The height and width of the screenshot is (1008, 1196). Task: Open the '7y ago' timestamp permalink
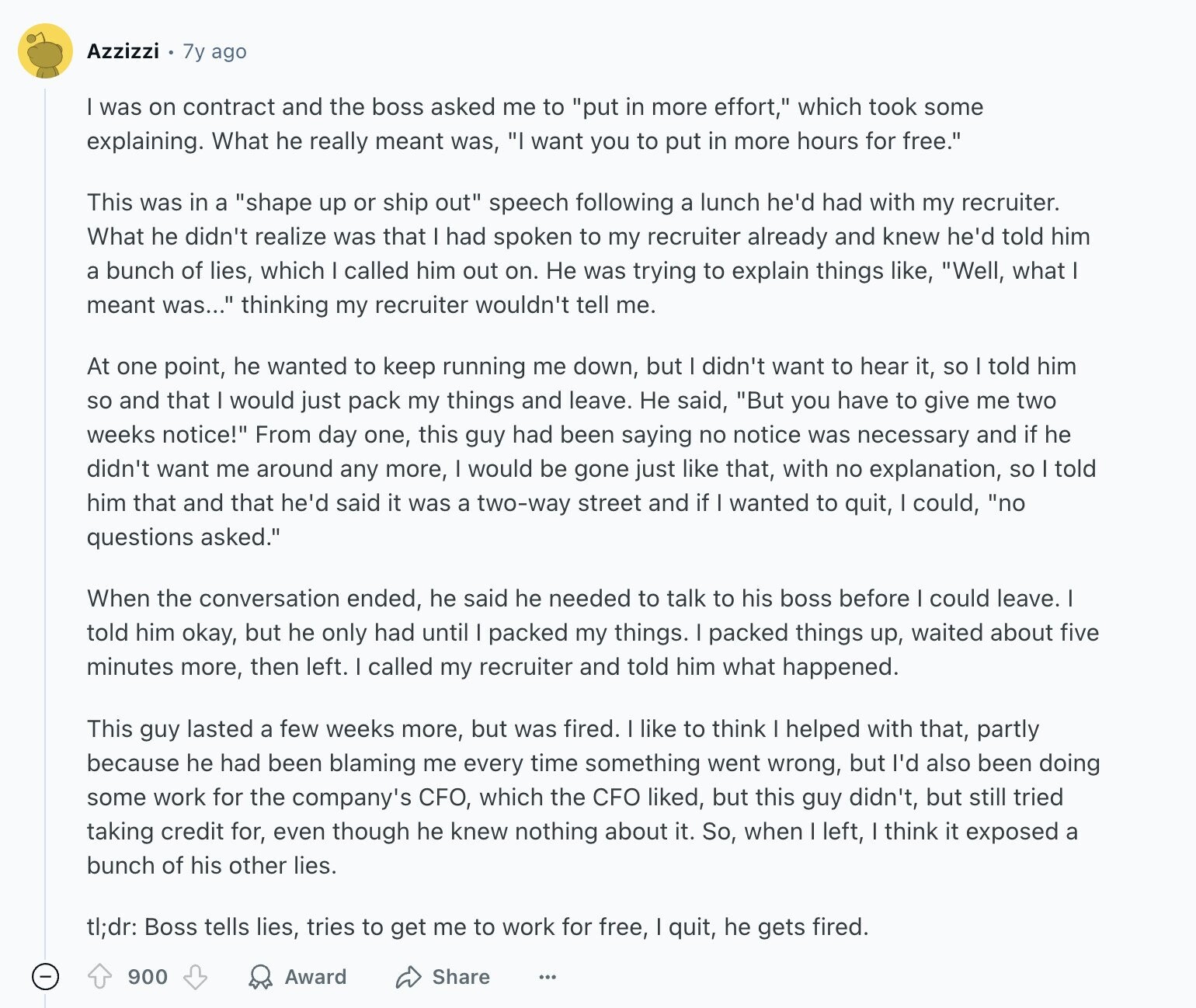point(214,51)
